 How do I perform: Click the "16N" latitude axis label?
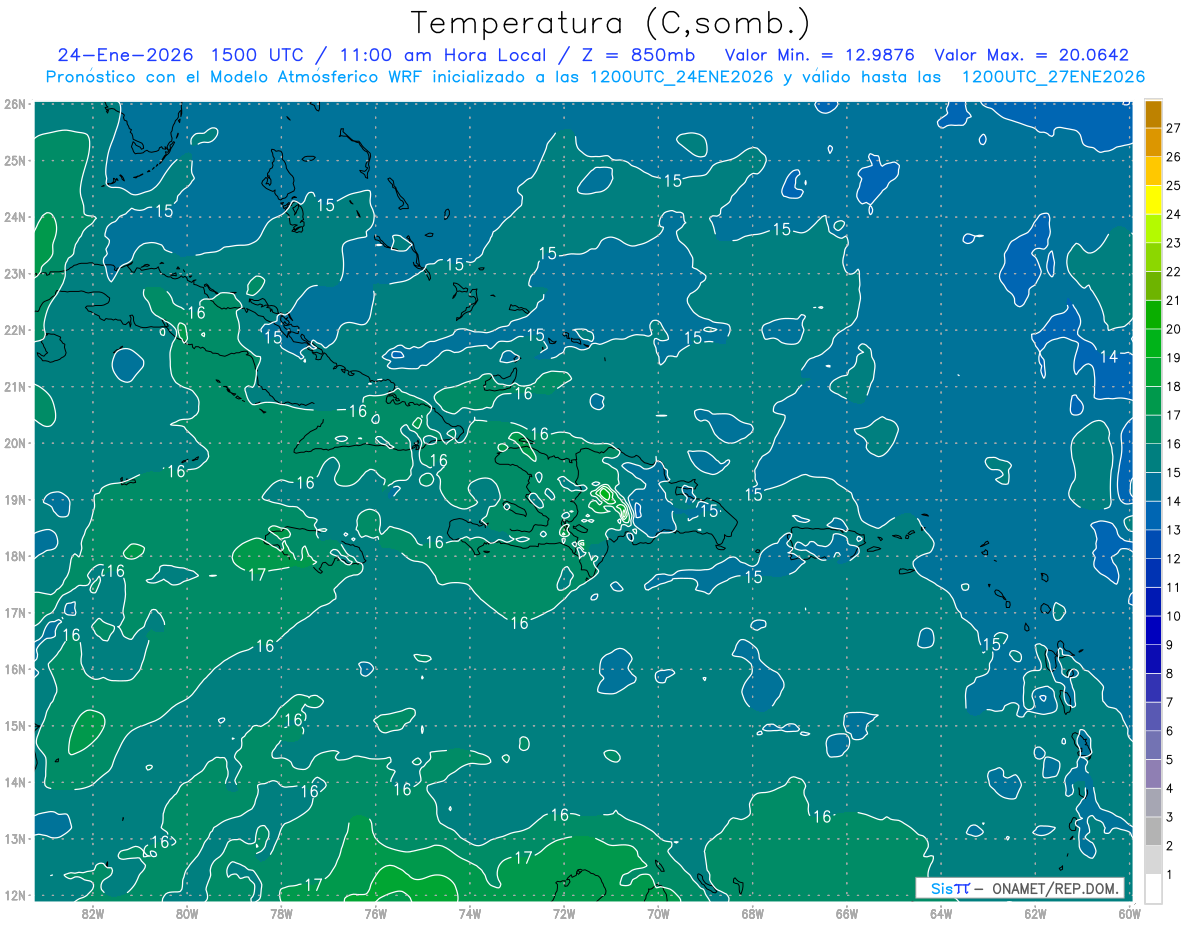pos(14,669)
